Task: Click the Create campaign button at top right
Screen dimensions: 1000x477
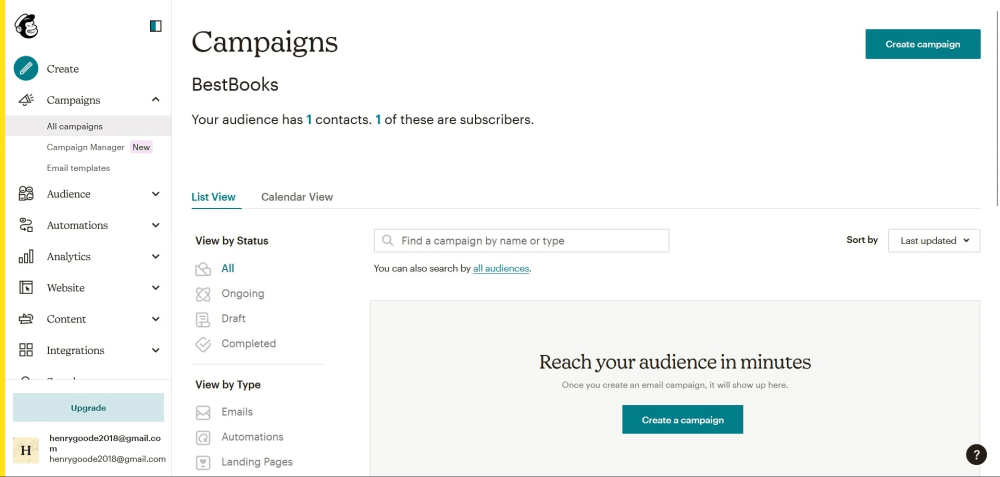Action: (923, 44)
